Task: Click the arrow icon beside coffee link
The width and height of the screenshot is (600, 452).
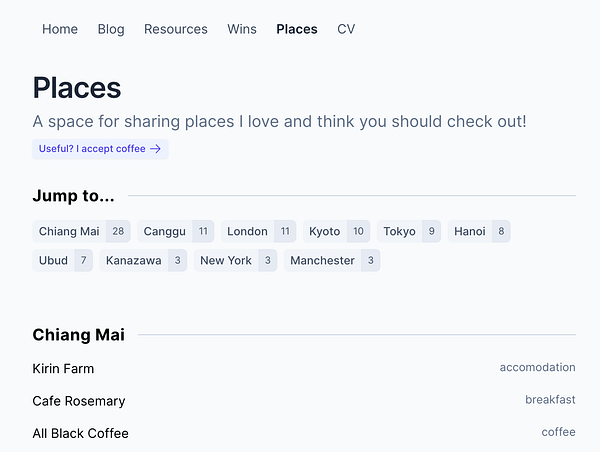Action: pyautogui.click(x=156, y=149)
